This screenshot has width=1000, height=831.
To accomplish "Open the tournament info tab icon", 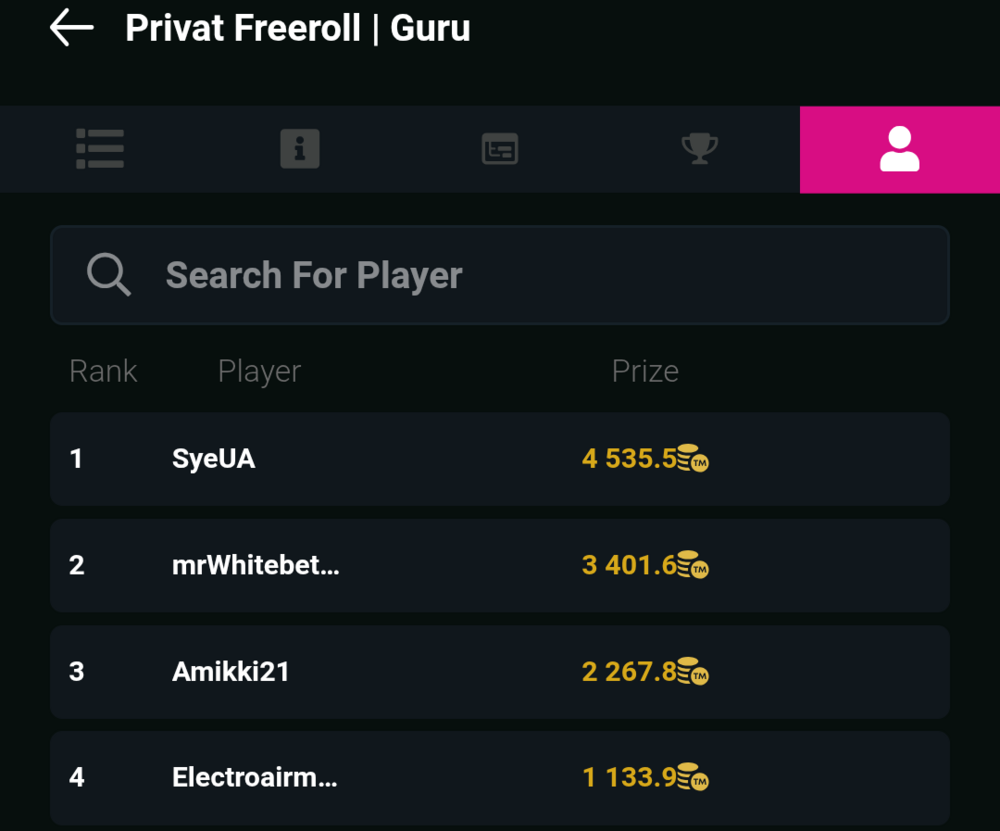I will (300, 149).
